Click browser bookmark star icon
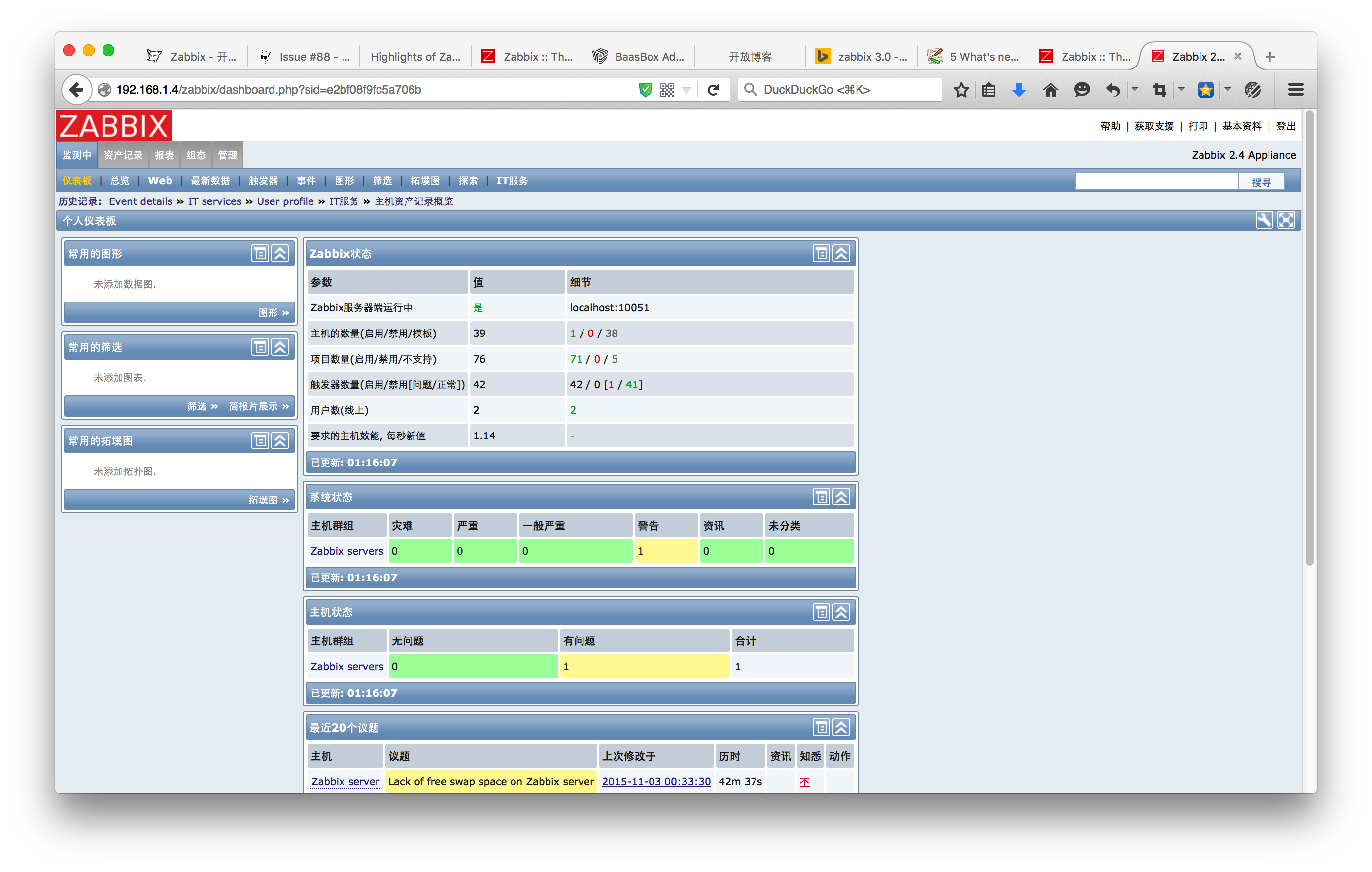 [x=961, y=90]
